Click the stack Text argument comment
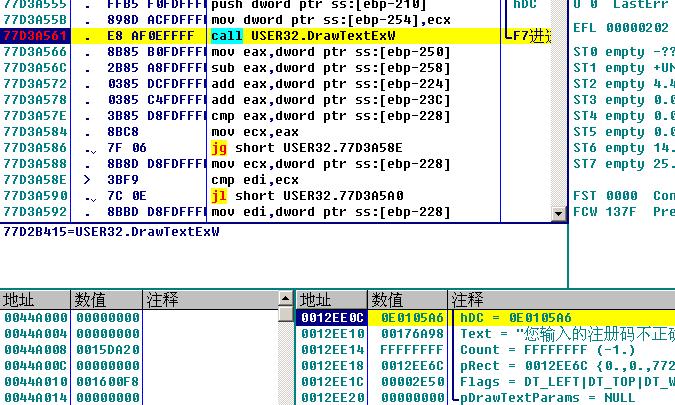This screenshot has height=405, width=675. click(x=567, y=334)
